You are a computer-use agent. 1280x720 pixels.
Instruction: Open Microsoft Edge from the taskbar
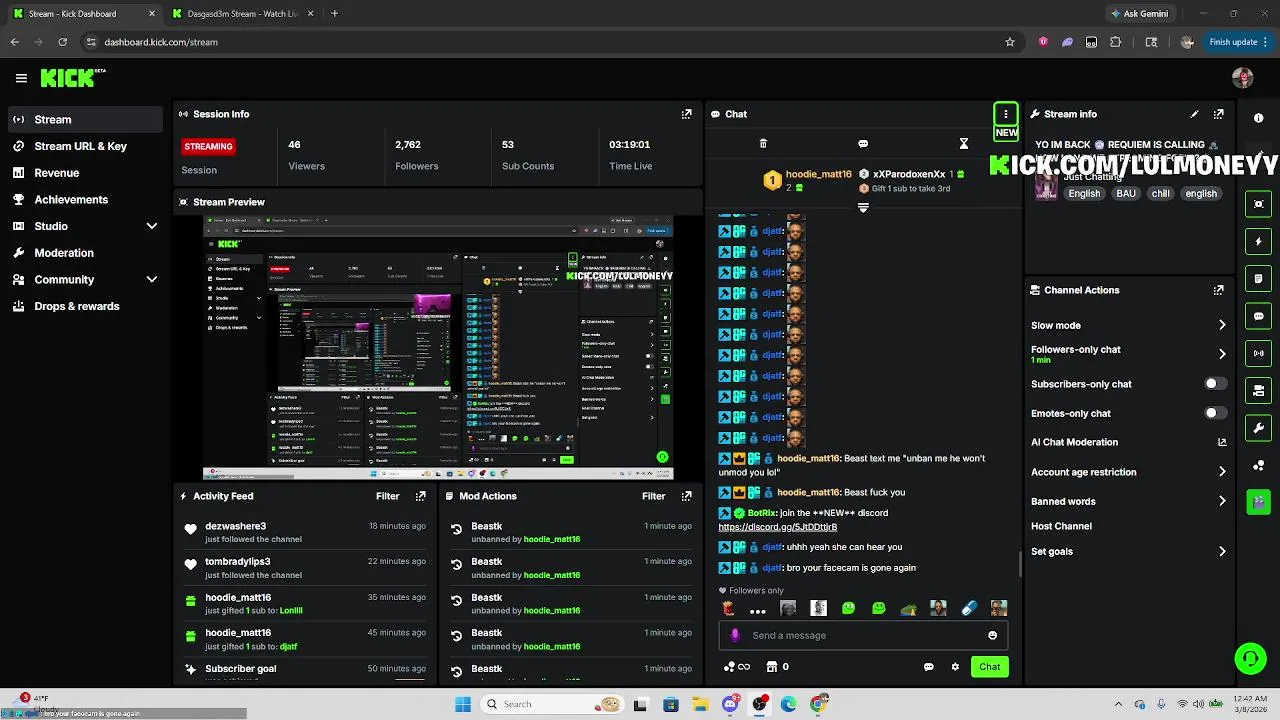click(789, 704)
